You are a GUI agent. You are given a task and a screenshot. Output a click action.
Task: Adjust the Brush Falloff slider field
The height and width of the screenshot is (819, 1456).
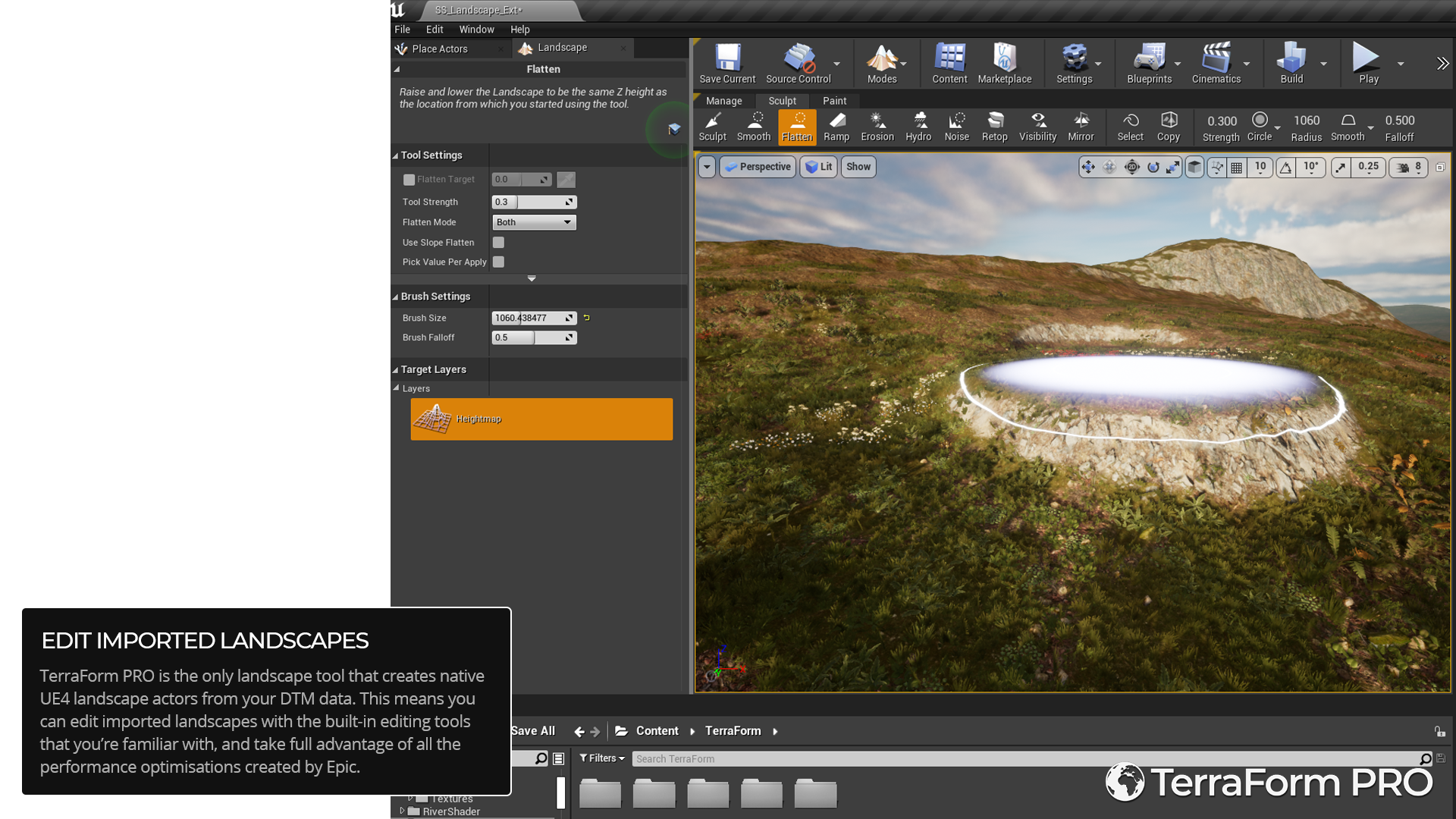(535, 338)
